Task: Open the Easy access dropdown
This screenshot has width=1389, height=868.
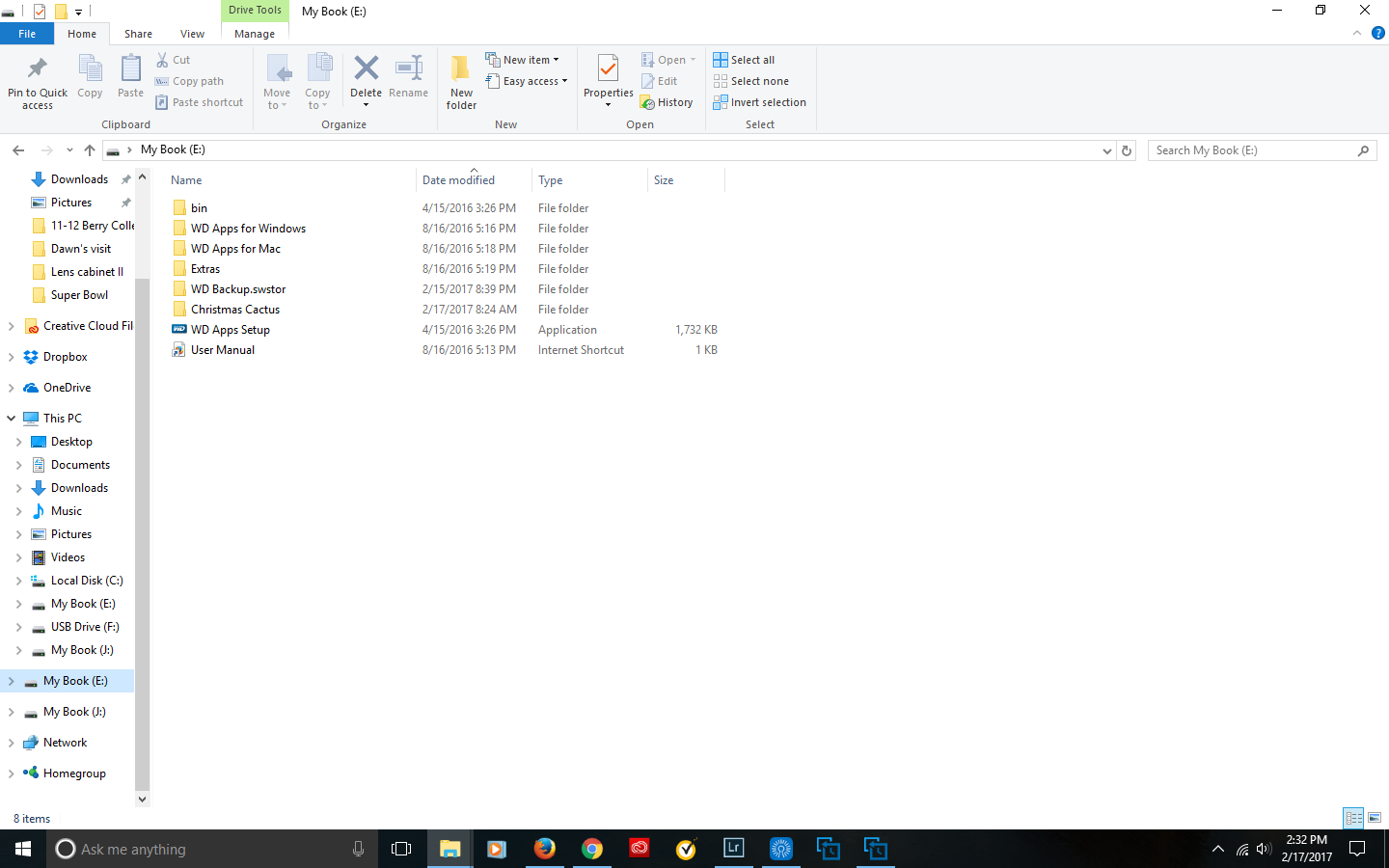Action: pos(526,81)
